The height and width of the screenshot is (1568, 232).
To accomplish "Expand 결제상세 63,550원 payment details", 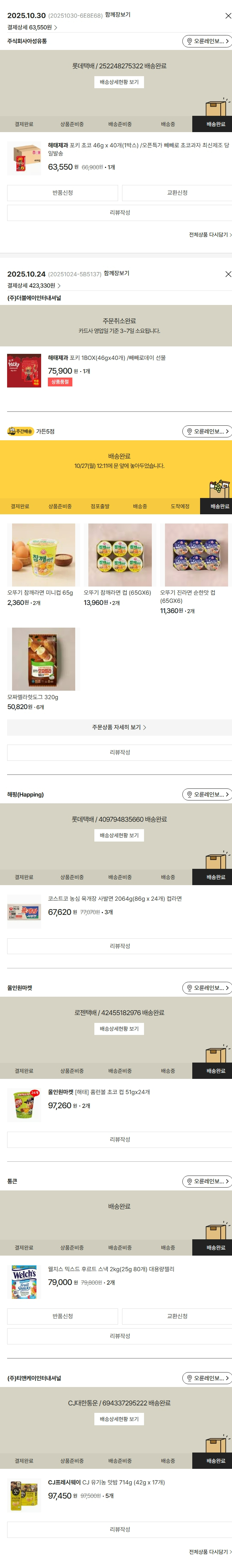I will tap(32, 27).
